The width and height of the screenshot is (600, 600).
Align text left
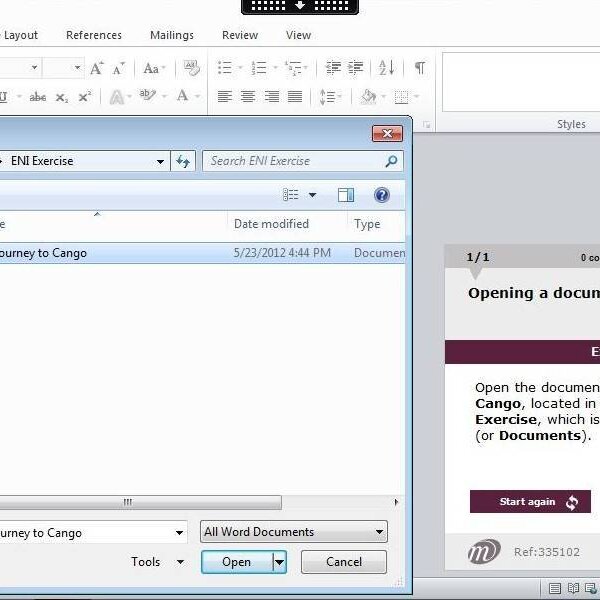coord(225,96)
